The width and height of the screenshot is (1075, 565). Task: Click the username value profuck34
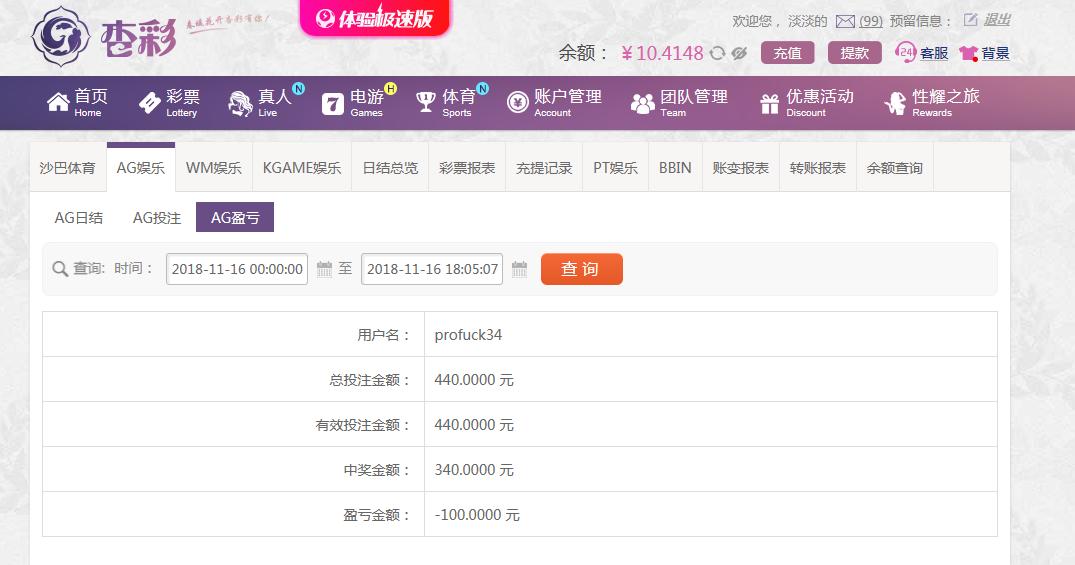[468, 335]
